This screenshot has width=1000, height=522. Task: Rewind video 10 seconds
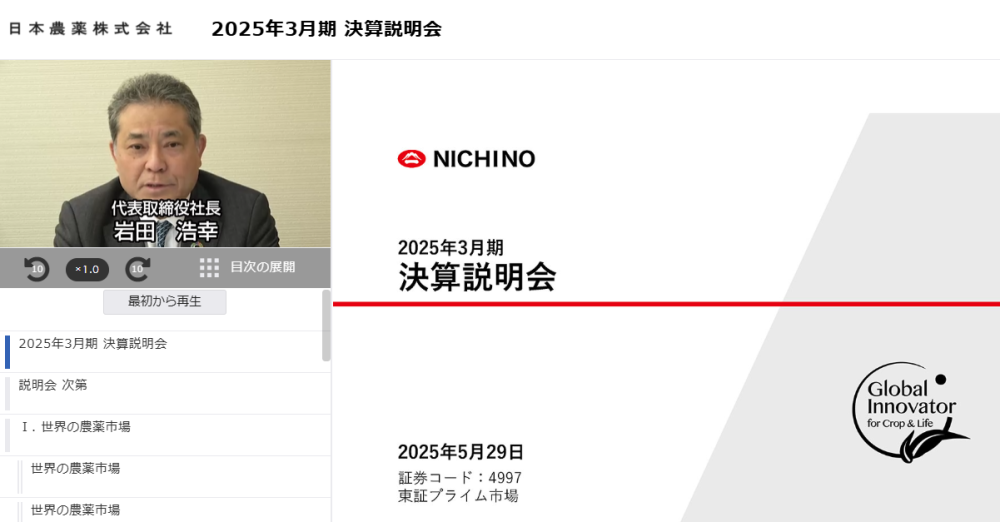click(x=36, y=269)
